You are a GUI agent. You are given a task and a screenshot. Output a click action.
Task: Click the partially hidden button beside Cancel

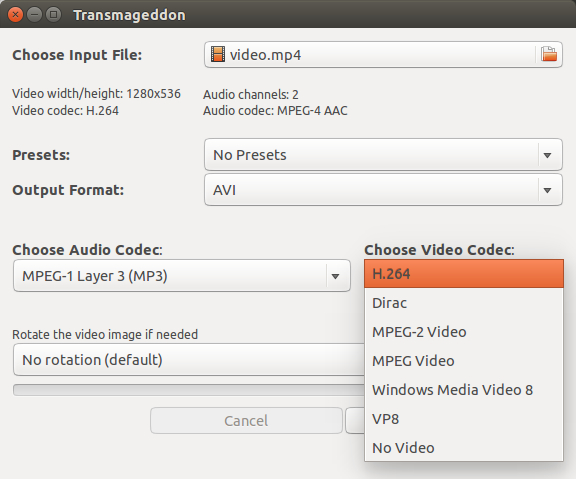click(x=355, y=421)
